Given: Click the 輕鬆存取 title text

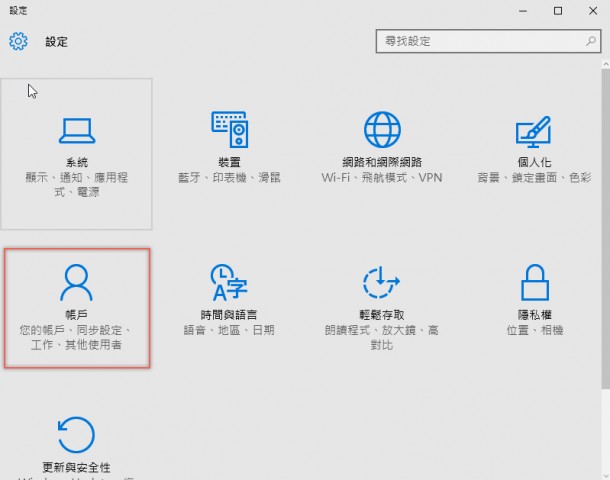Looking at the screenshot, I should 382,315.
